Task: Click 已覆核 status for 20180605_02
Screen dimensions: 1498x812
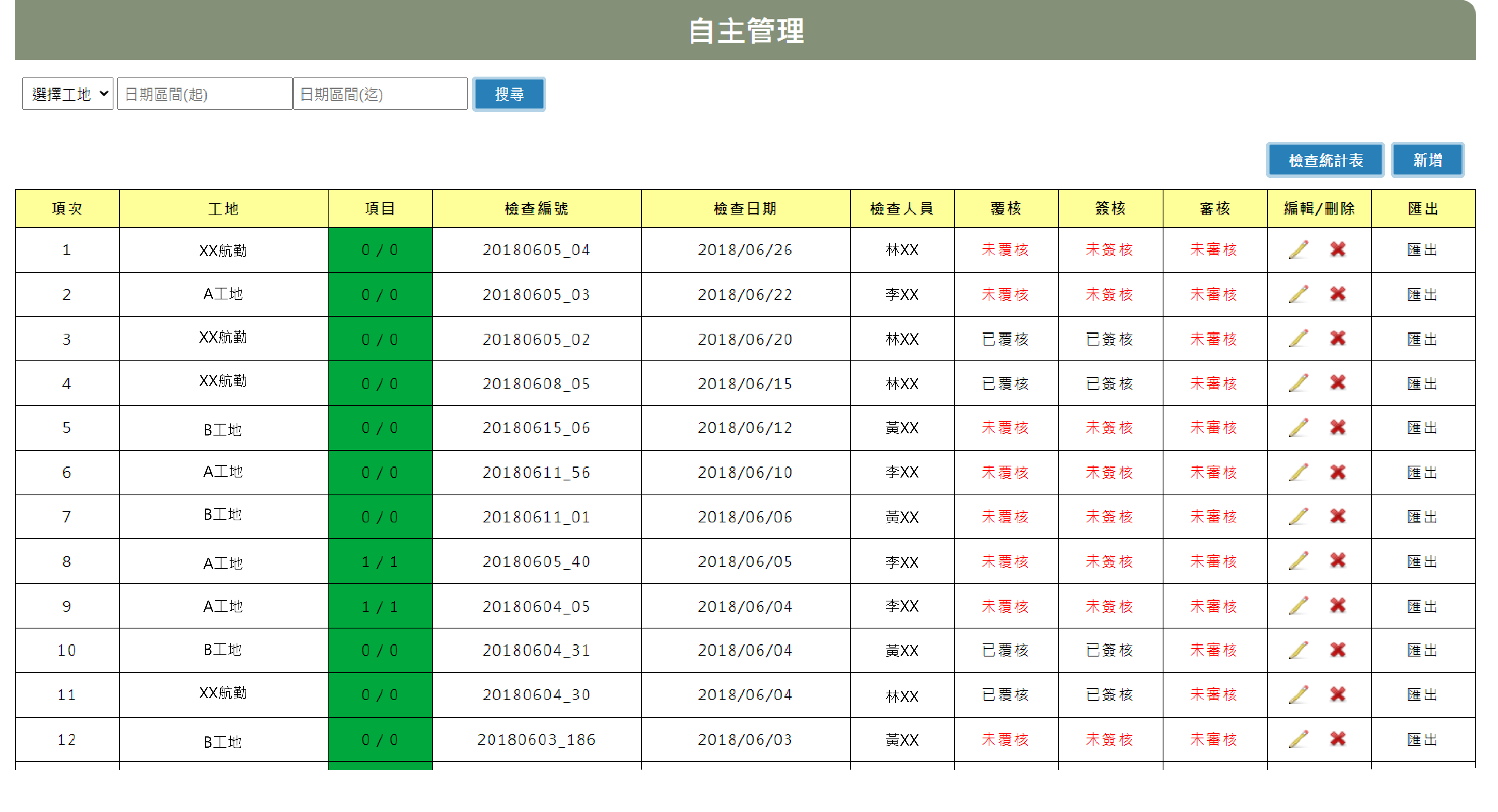Action: coord(1005,339)
